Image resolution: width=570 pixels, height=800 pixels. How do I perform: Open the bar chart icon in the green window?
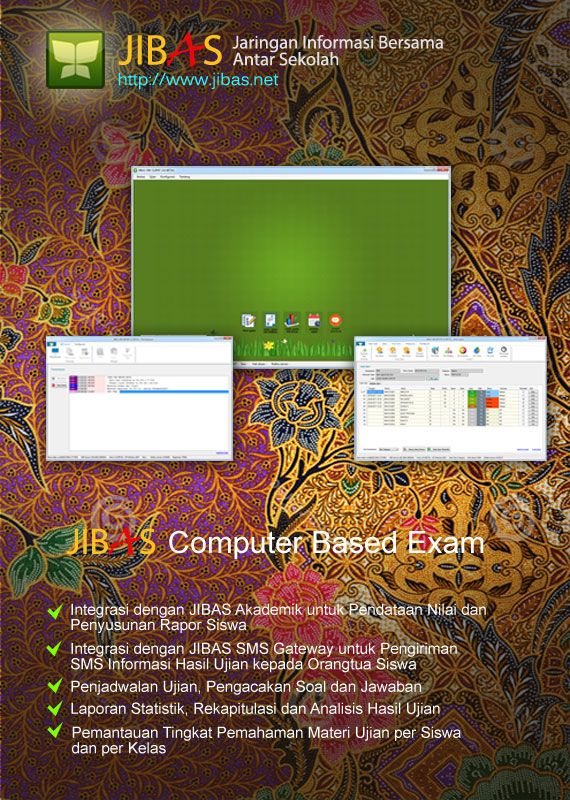point(292,321)
